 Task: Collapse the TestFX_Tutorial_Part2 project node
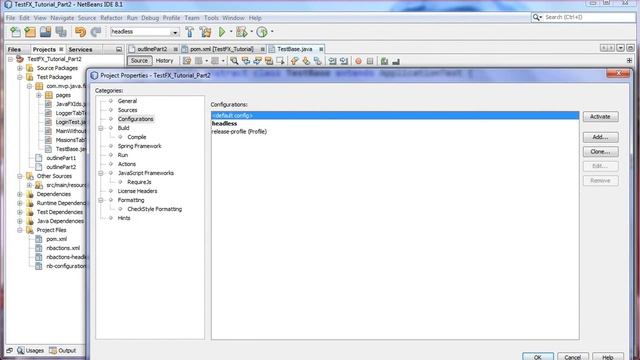(x=11, y=59)
